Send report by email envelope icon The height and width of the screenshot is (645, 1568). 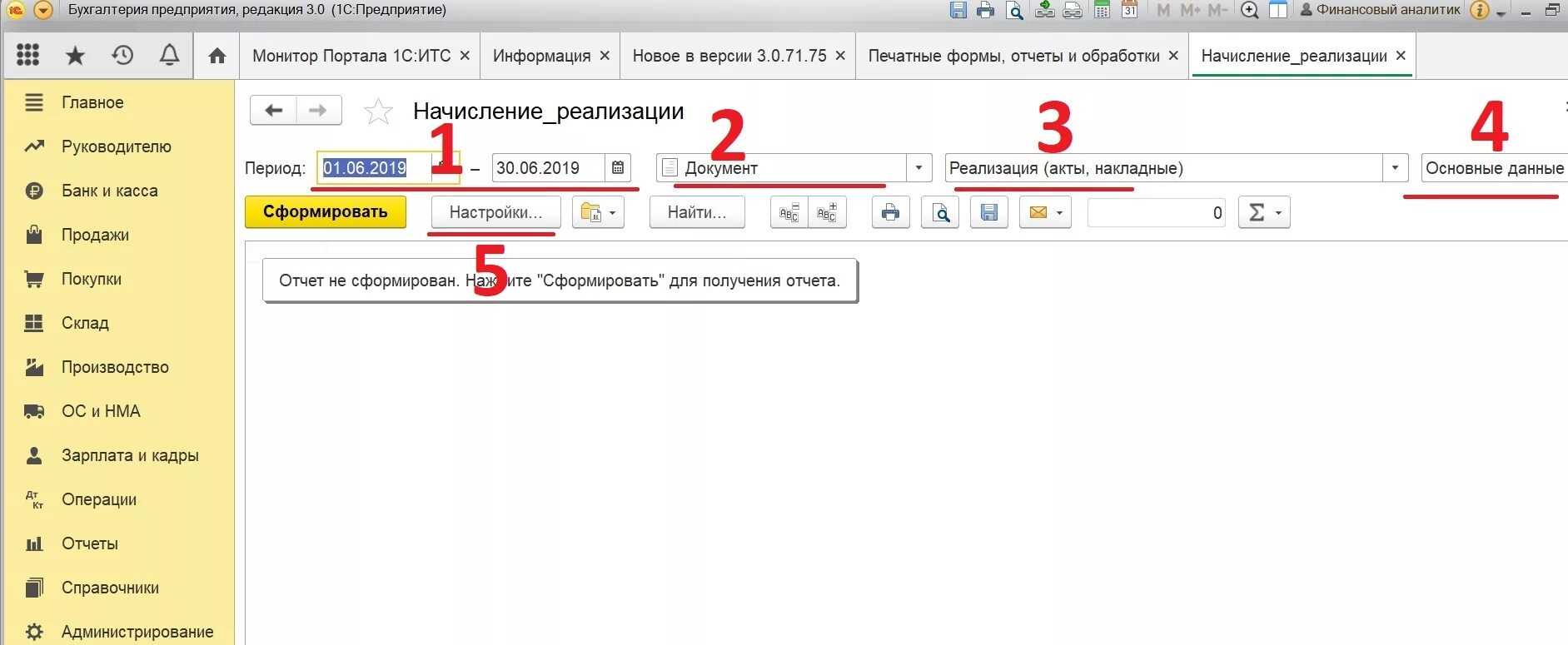[1038, 213]
